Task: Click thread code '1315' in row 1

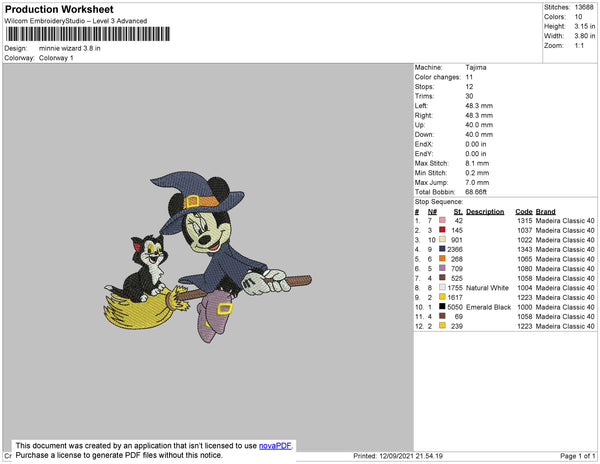Action: (x=525, y=221)
